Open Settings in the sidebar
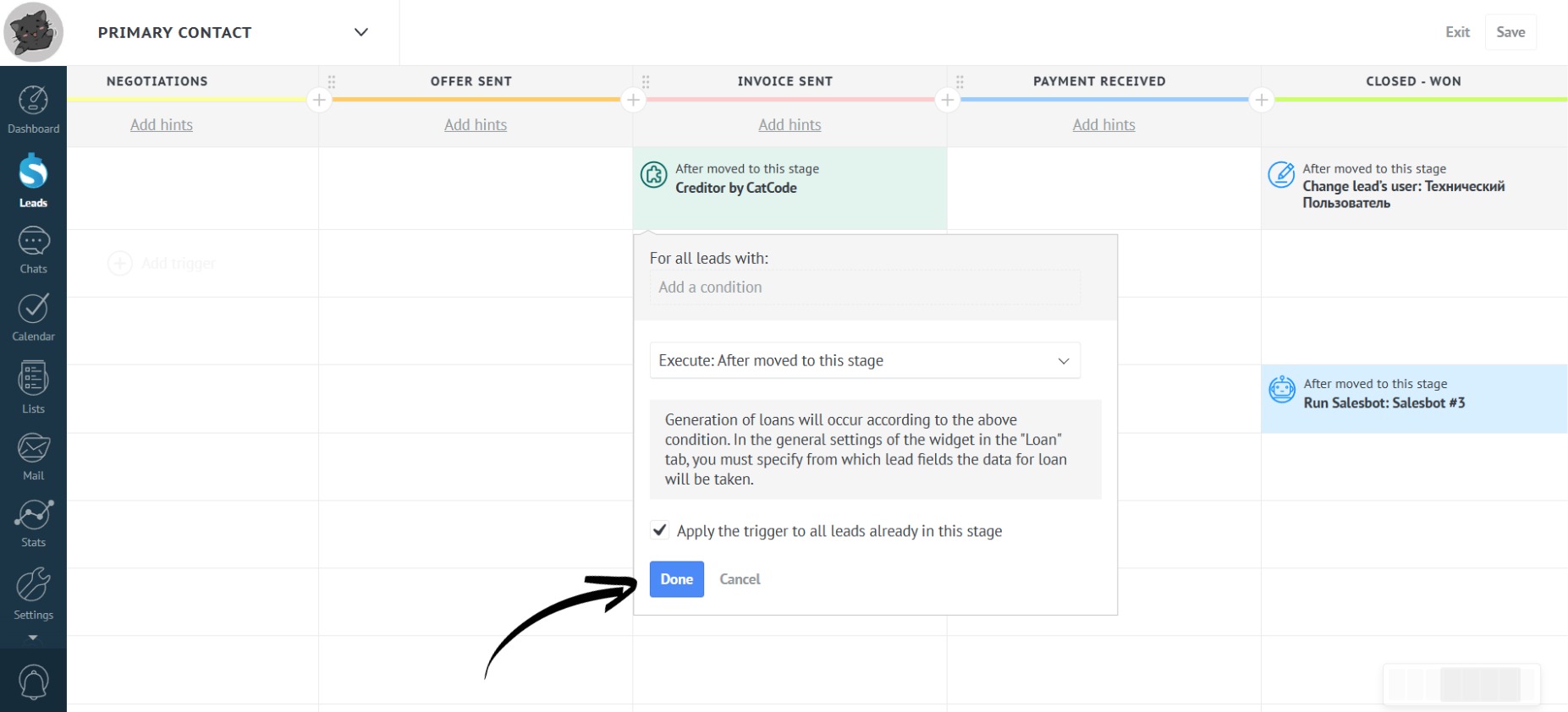Screen dimensions: 1568x712 pos(33,594)
